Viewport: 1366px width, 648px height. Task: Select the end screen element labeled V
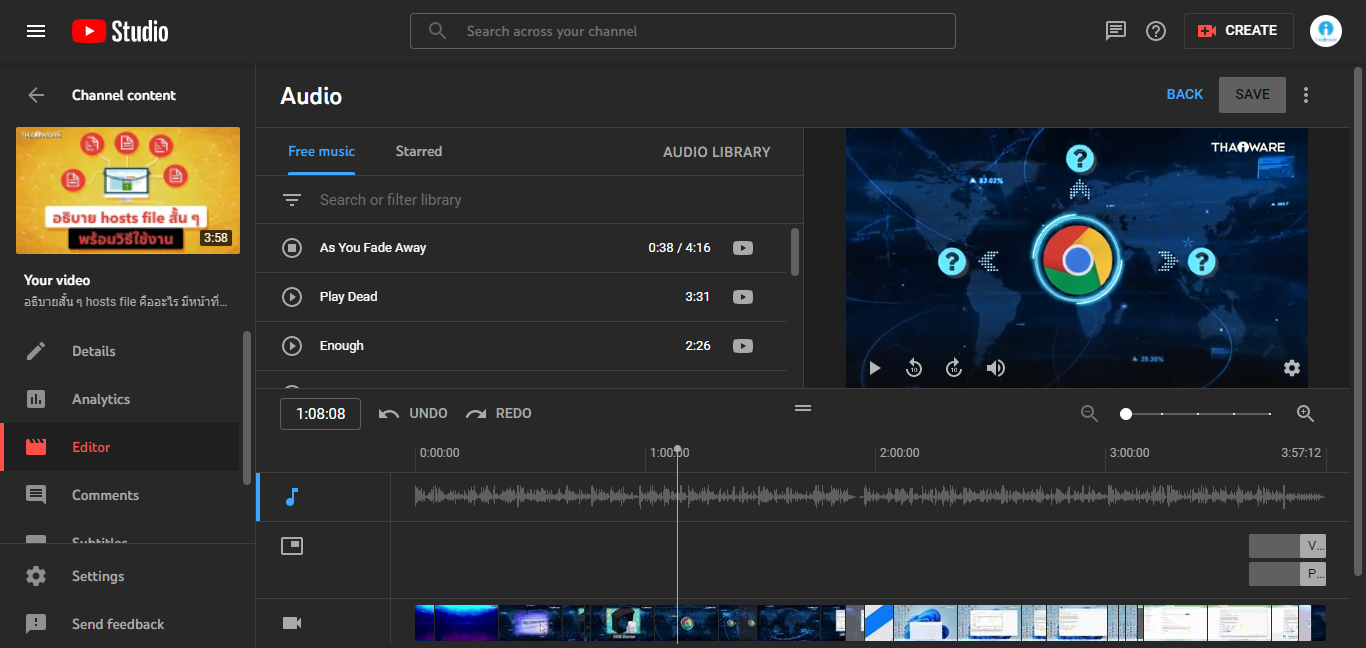[x=1288, y=546]
